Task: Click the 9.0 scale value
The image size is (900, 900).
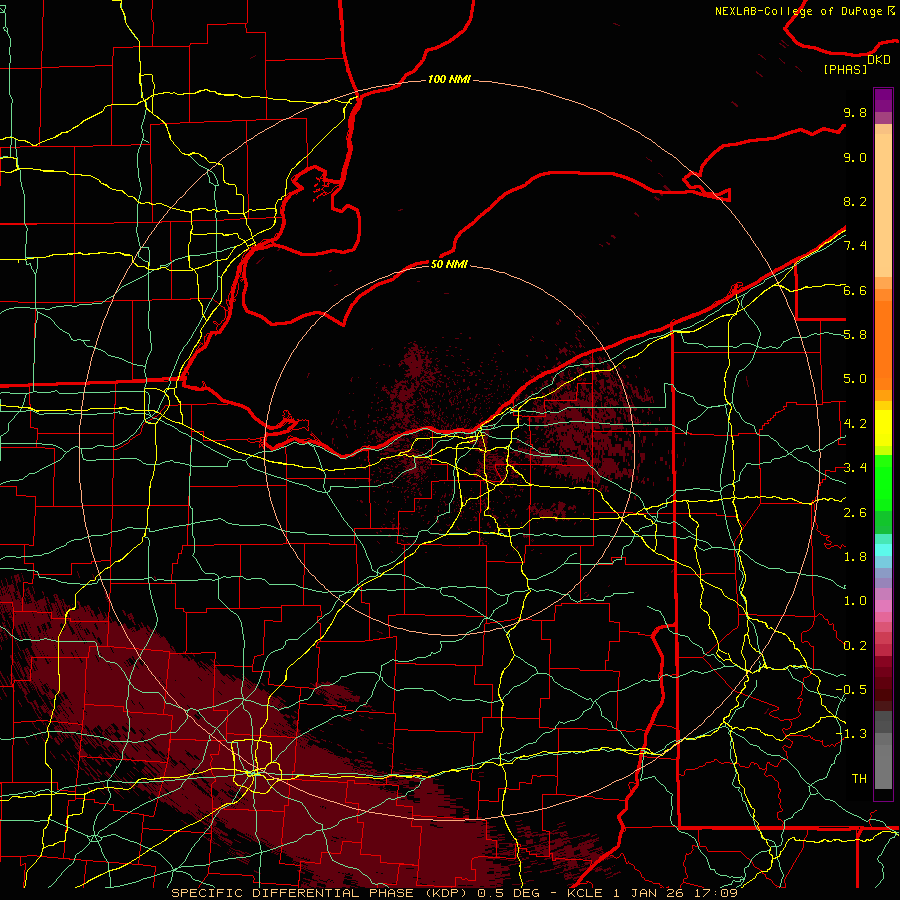Action: coord(855,157)
